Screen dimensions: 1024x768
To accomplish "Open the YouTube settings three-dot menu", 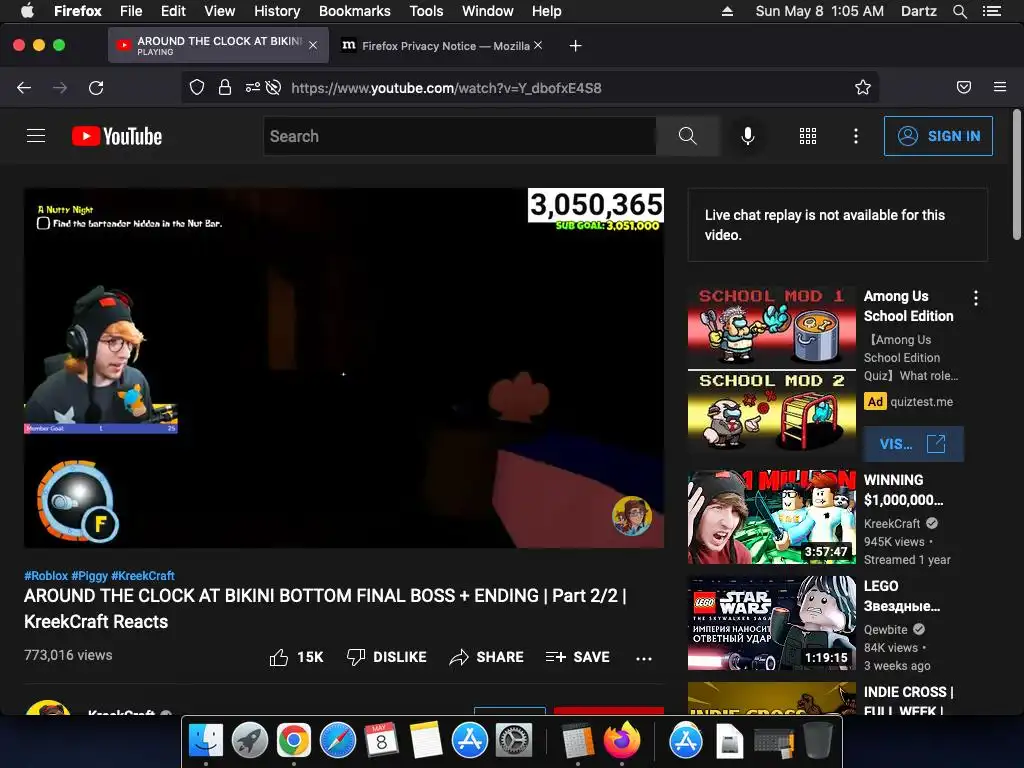I will [x=856, y=136].
